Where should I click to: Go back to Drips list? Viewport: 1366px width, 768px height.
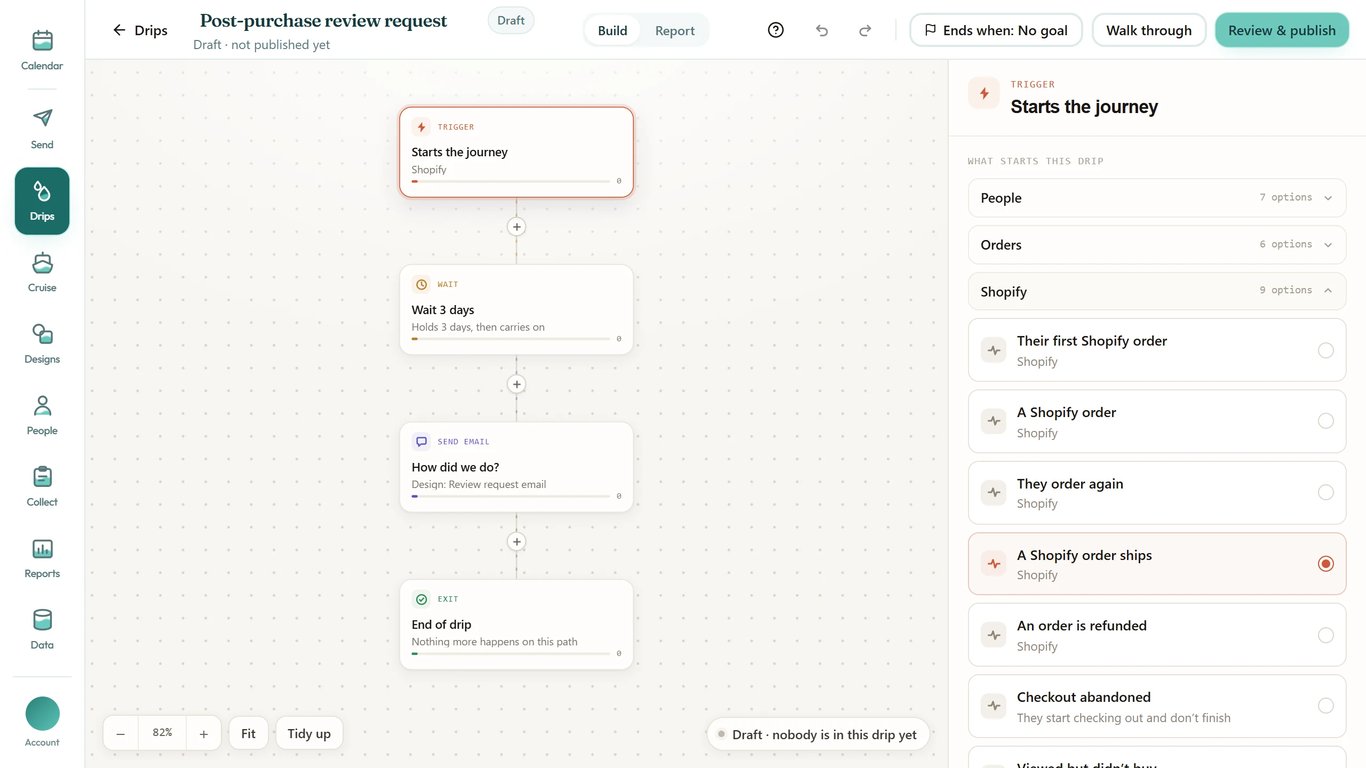tap(140, 30)
